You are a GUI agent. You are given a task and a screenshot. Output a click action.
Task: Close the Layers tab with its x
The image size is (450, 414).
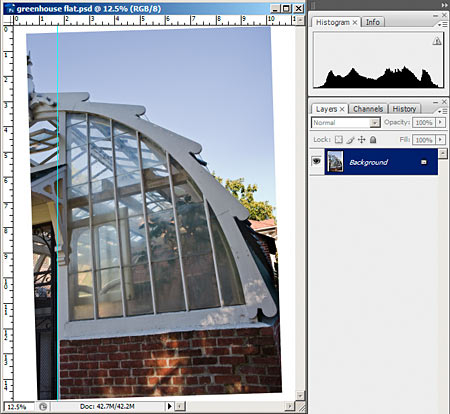point(342,109)
